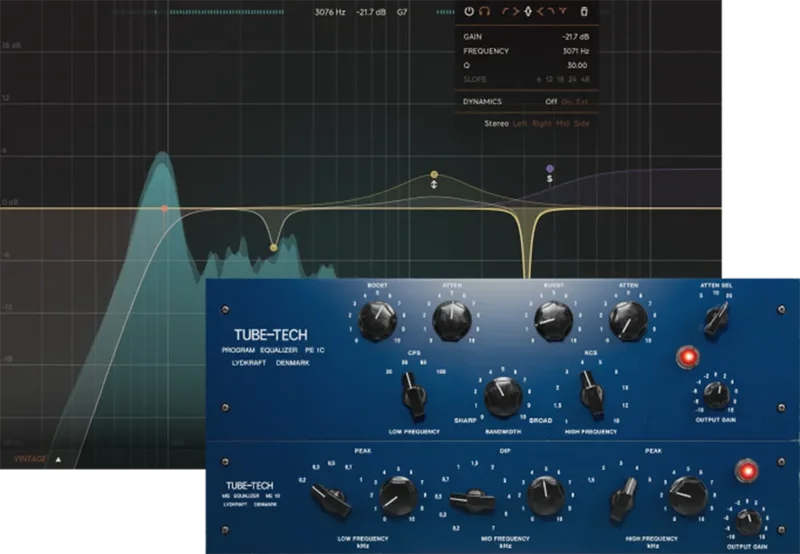
Task: Select the notch filter shape icon
Action: (563, 11)
